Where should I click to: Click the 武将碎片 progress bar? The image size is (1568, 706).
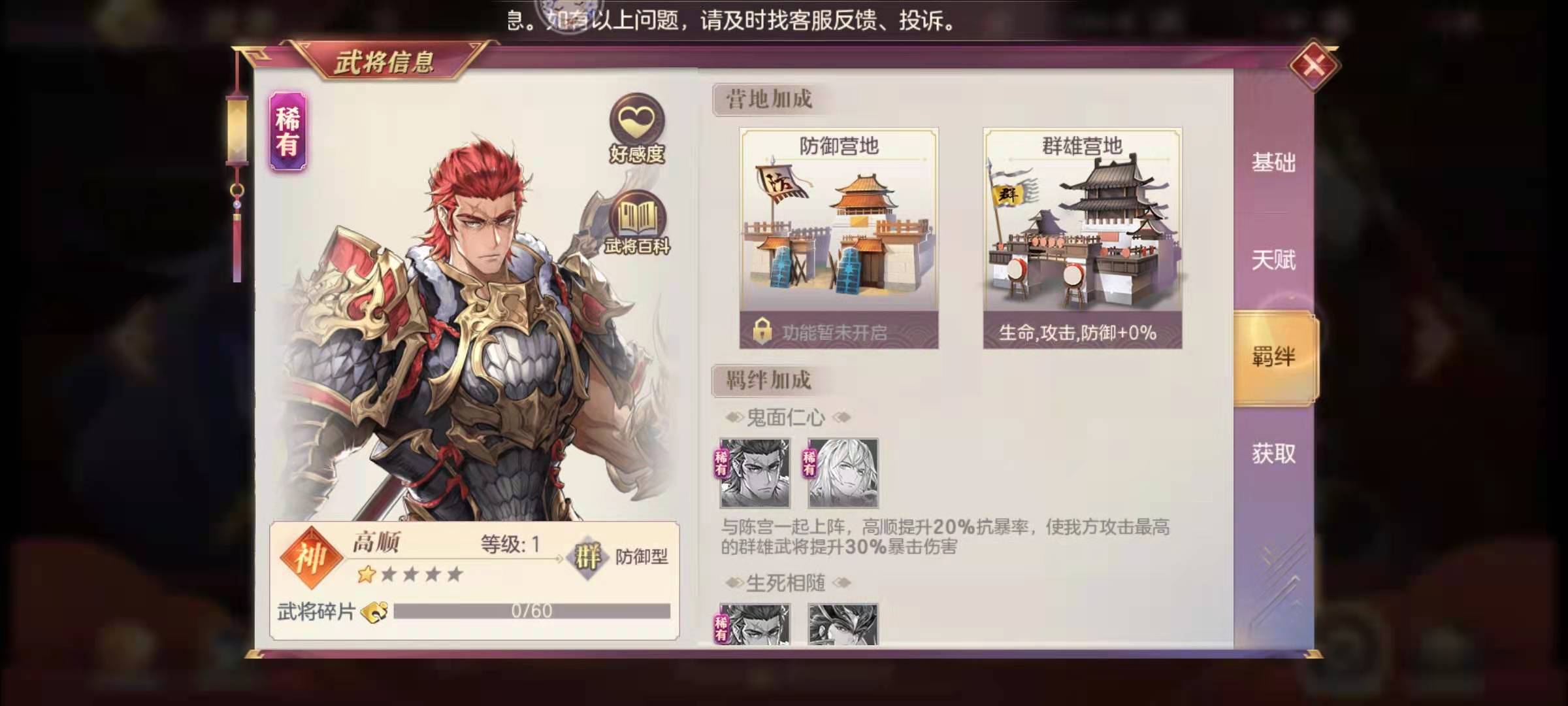pyautogui.click(x=532, y=611)
